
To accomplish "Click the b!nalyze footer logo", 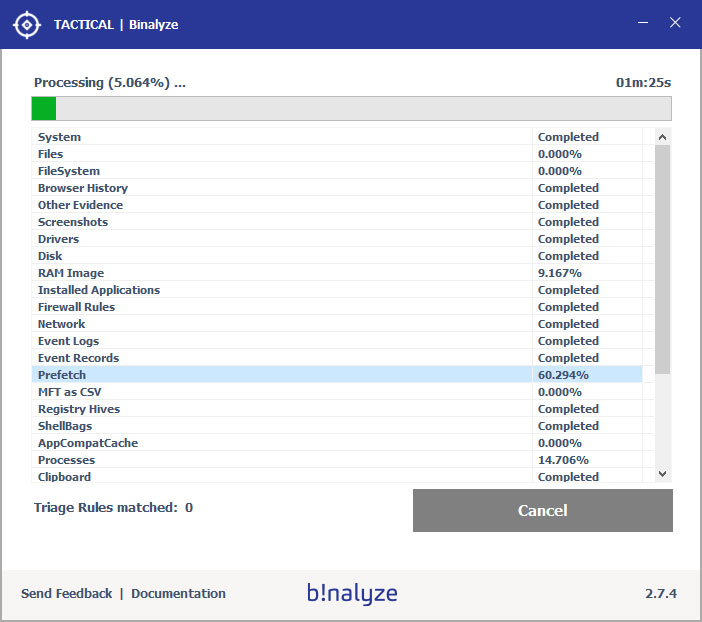I will [x=352, y=593].
